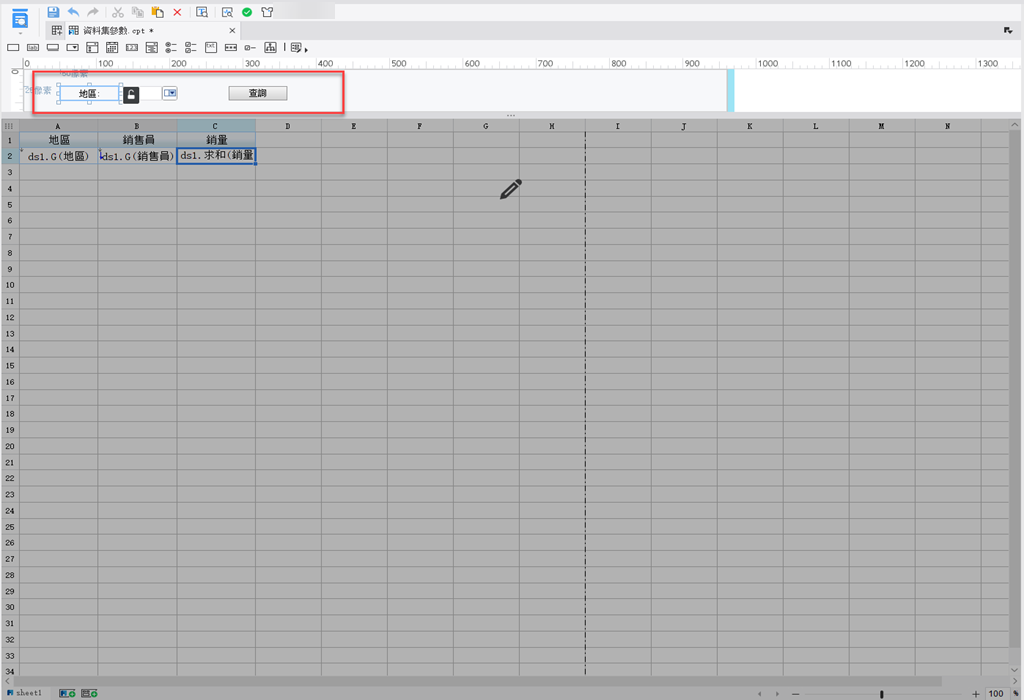Click the T-shirt theme icon
Viewport: 1024px width, 700px height.
pyautogui.click(x=267, y=12)
